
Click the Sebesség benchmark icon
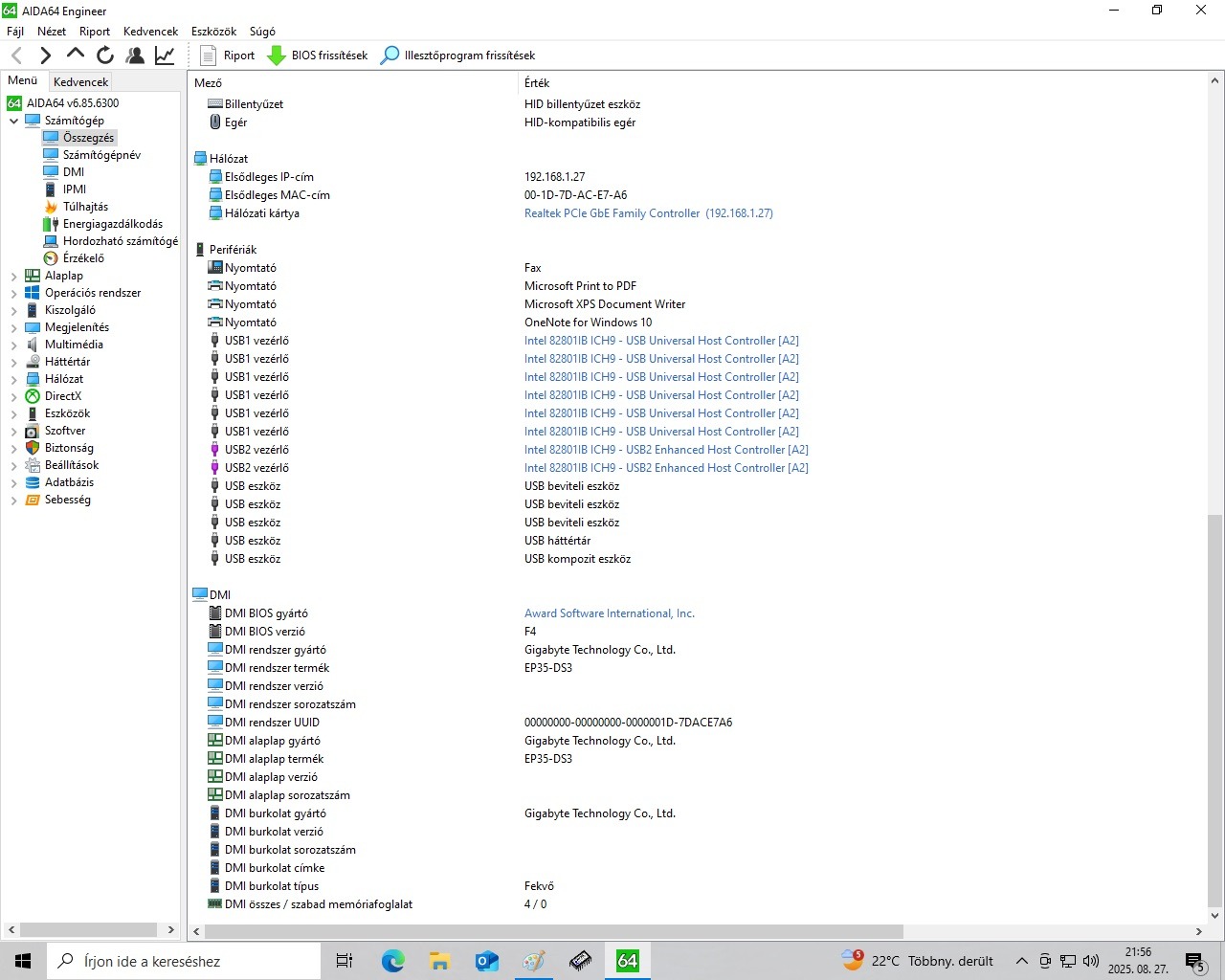point(33,500)
